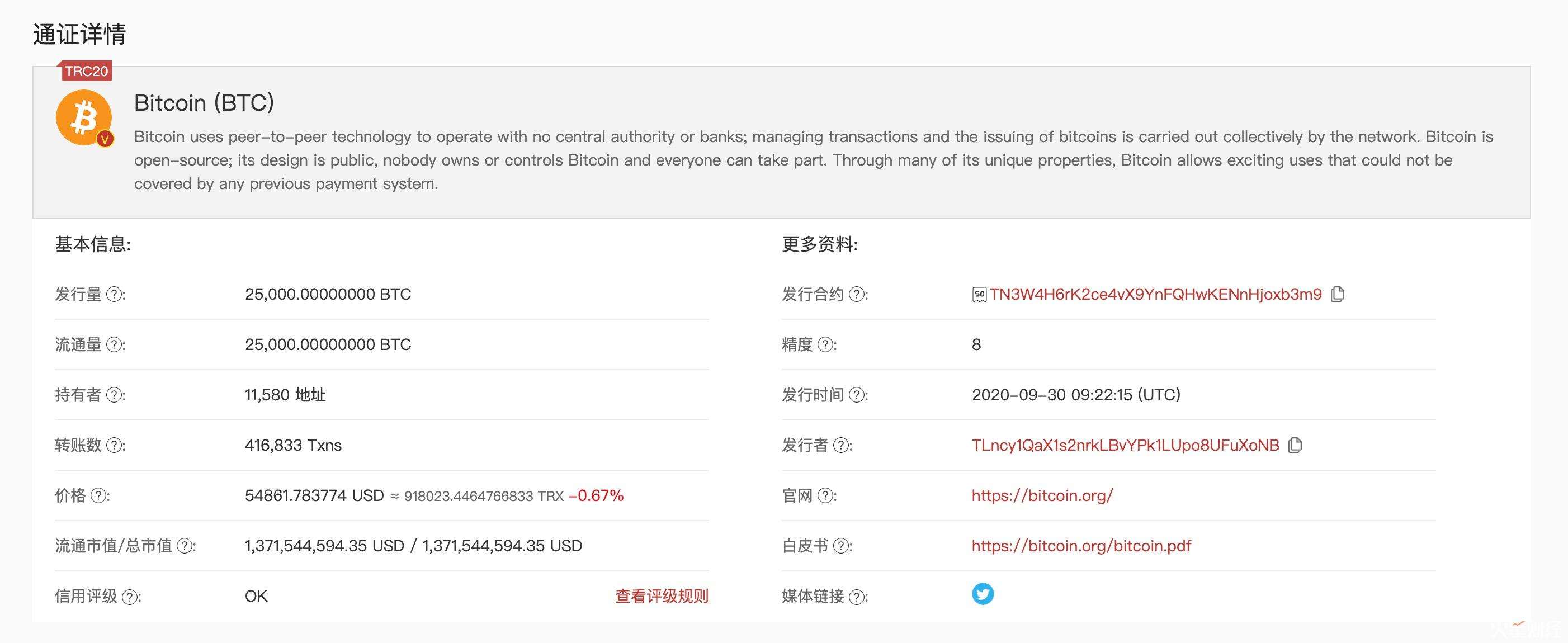The height and width of the screenshot is (643, 1568).
Task: Click 查看评级规则 link
Action: click(662, 596)
